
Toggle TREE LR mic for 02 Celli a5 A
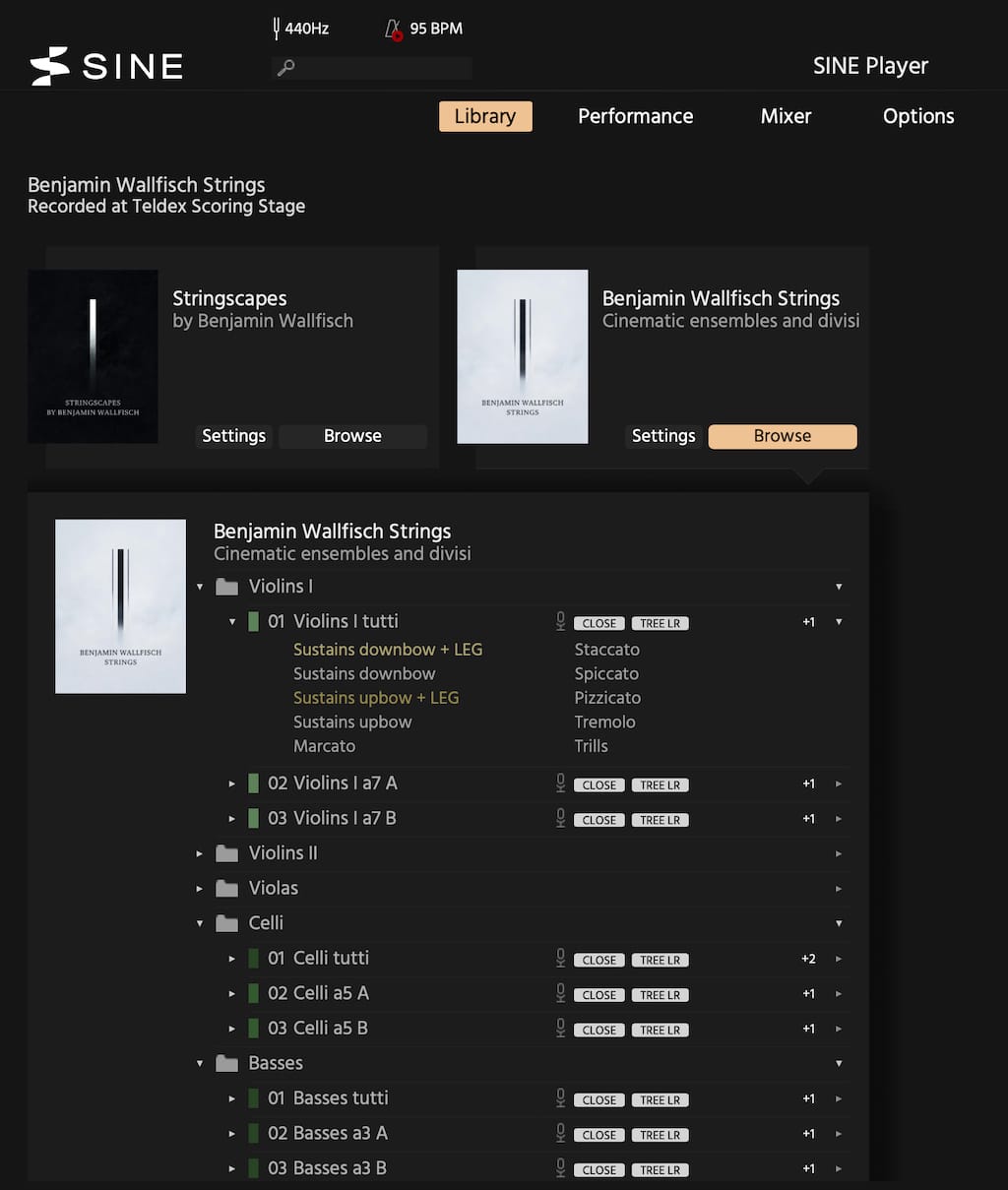point(660,995)
